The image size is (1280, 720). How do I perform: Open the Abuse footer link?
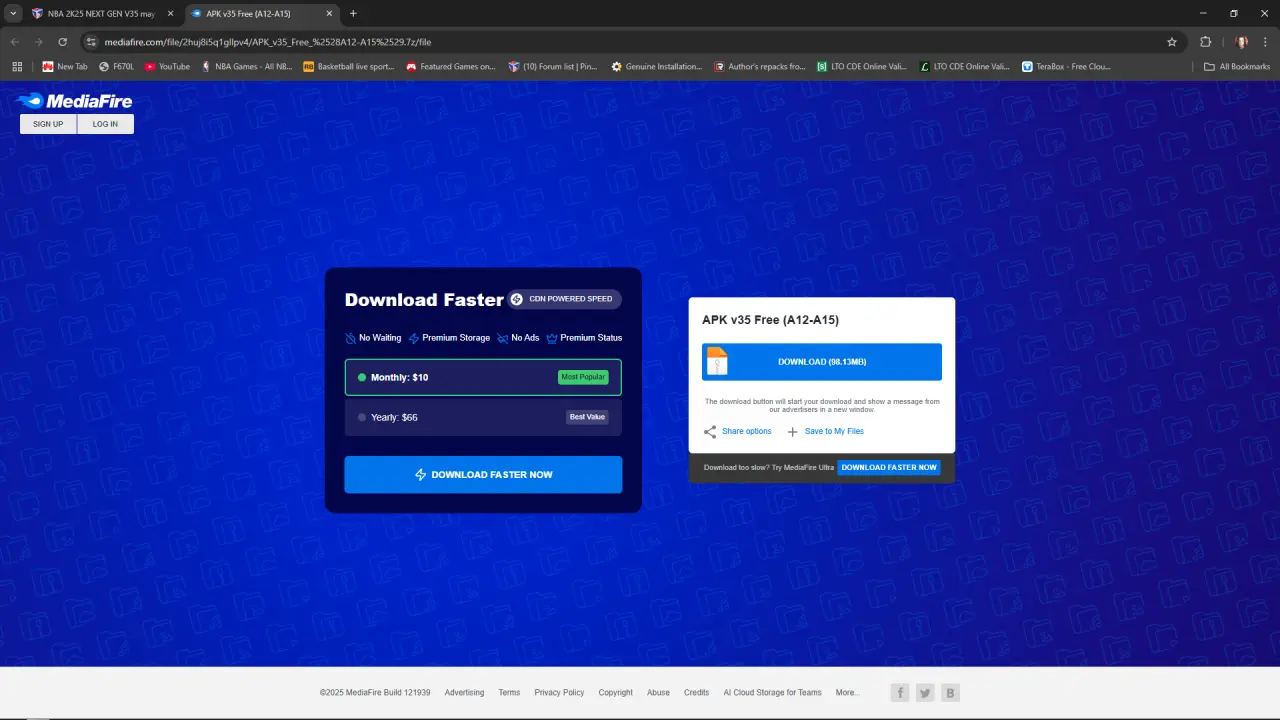(658, 693)
